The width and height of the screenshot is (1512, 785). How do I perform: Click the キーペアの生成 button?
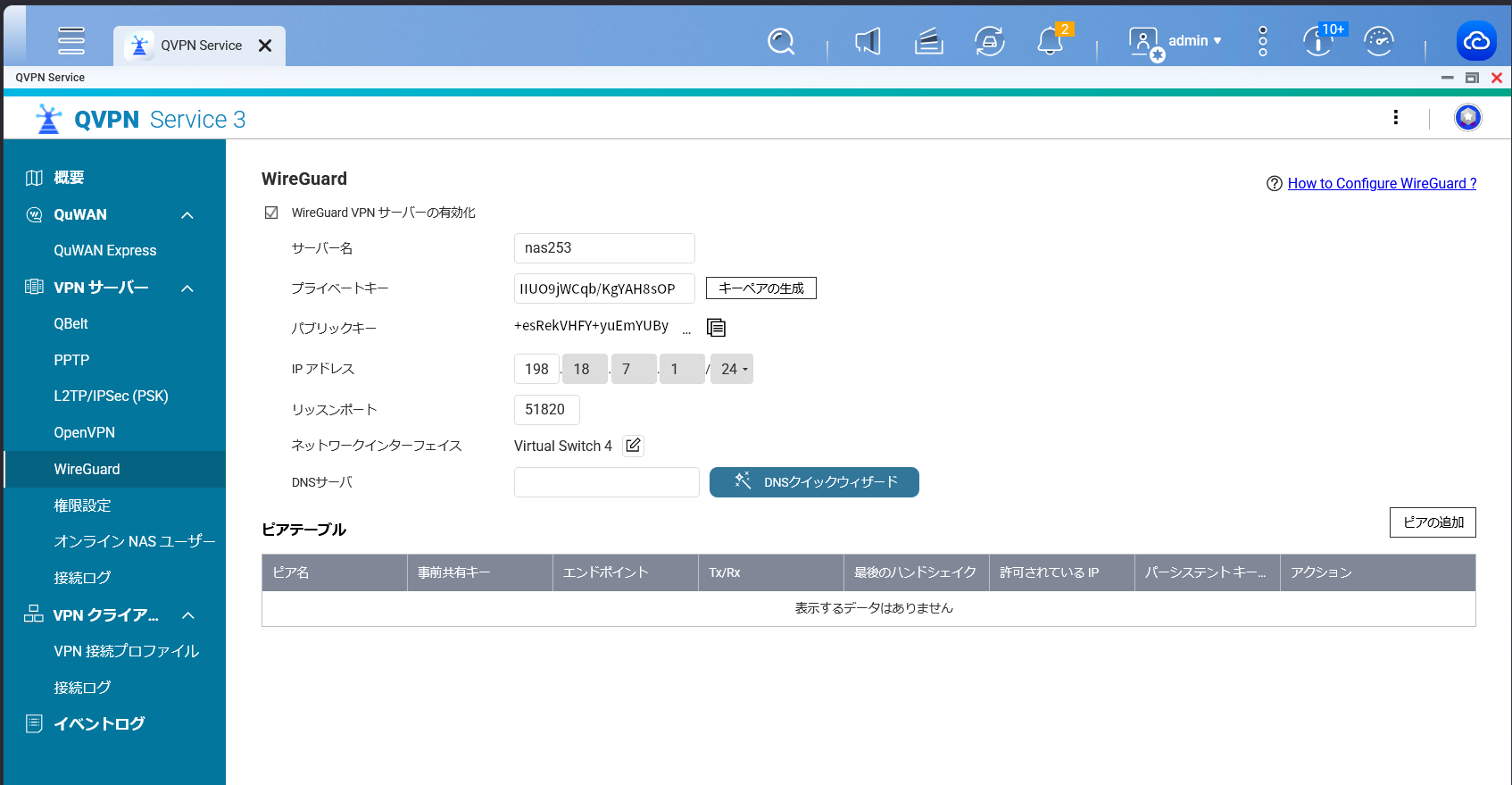(x=761, y=288)
